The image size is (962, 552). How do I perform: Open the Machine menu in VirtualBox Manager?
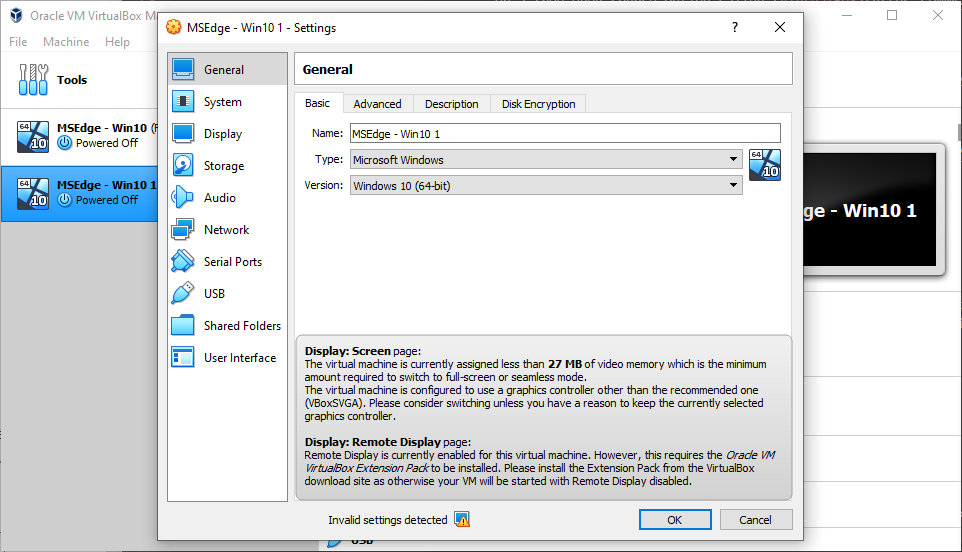tap(66, 42)
